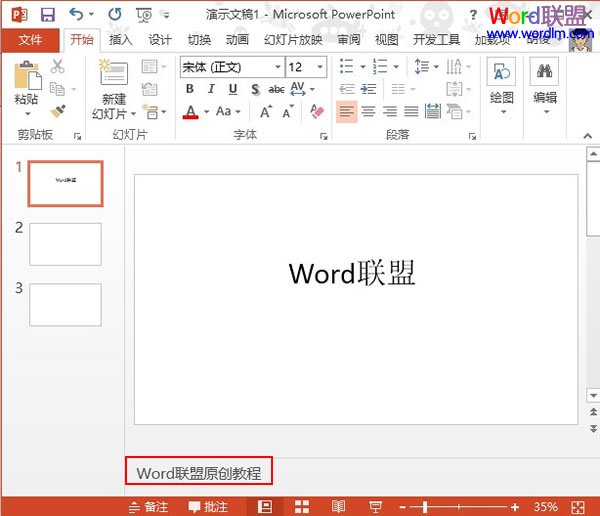Click notes text Word联盟原创教程
Screen dimensions: 600x516
pos(199,473)
